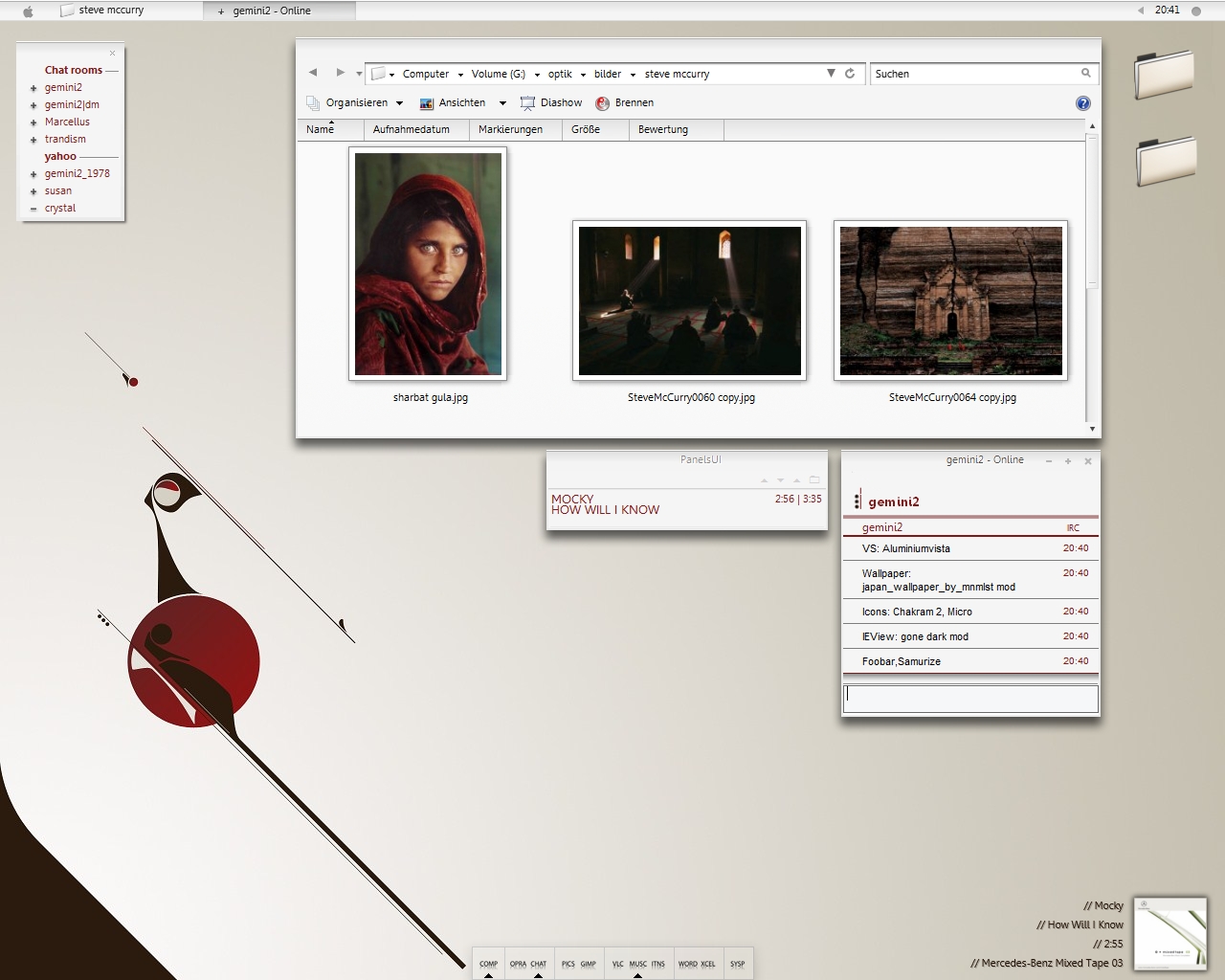Sort by the Größe column

(594, 129)
